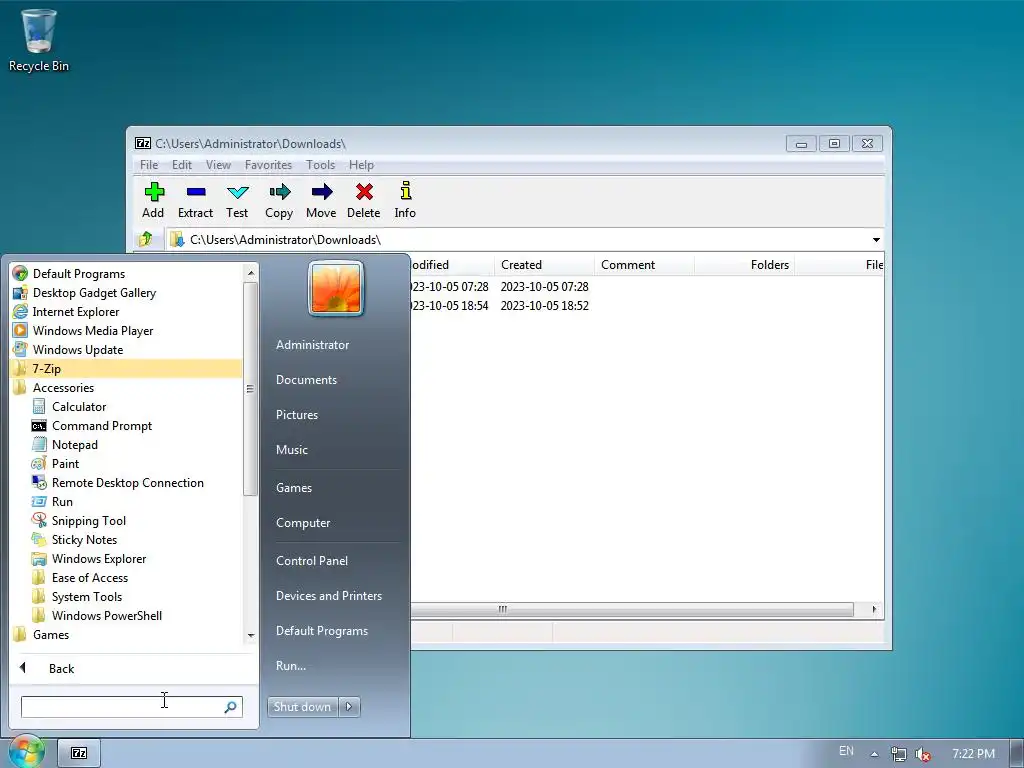Open Windows Media Player

coord(93,330)
